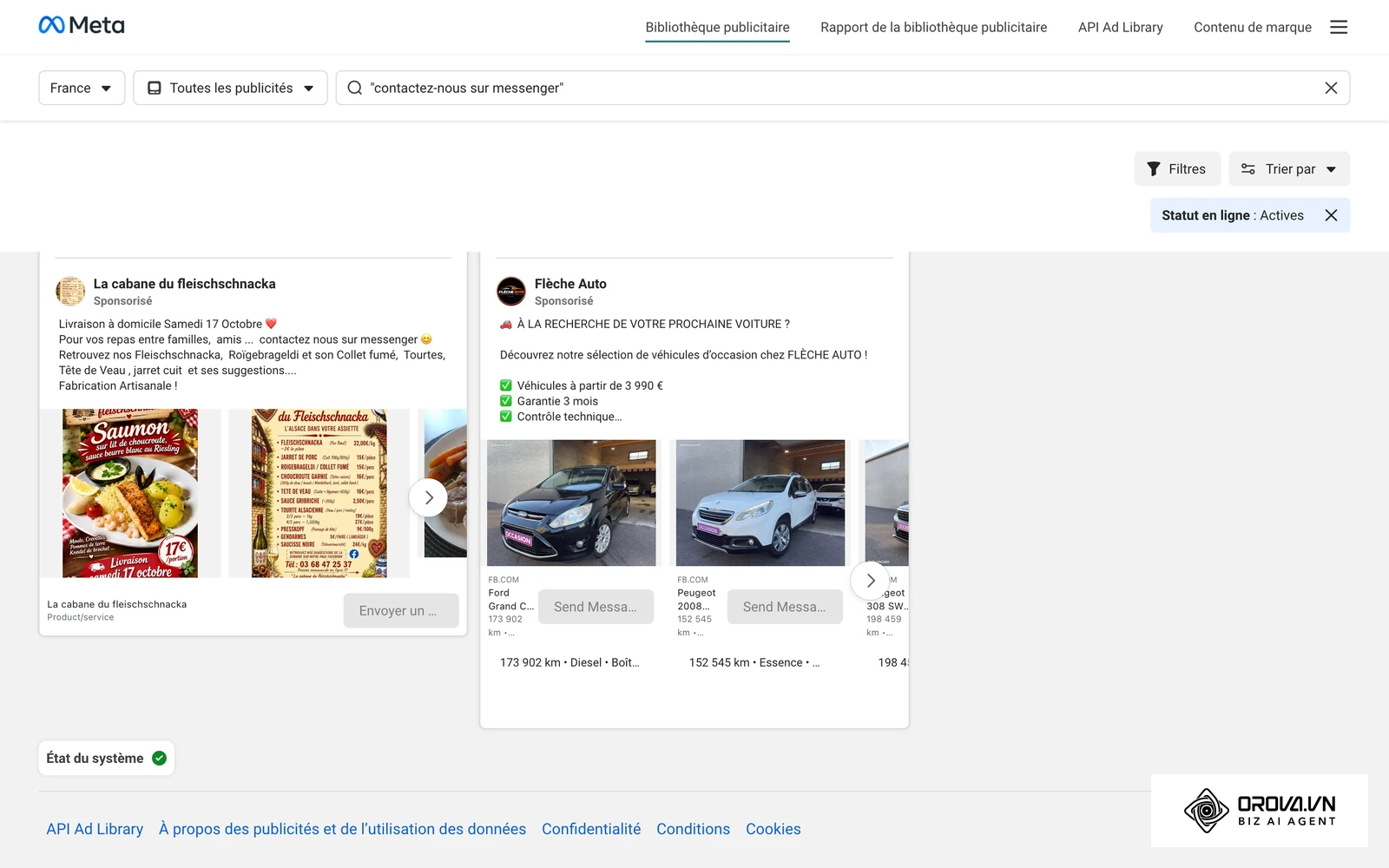
Task: Click the black Ford car image
Action: point(571,503)
